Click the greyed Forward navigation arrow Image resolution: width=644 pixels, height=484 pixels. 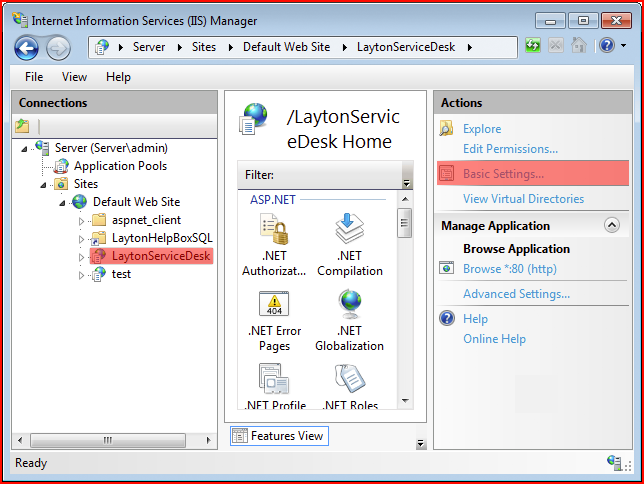(x=58, y=48)
